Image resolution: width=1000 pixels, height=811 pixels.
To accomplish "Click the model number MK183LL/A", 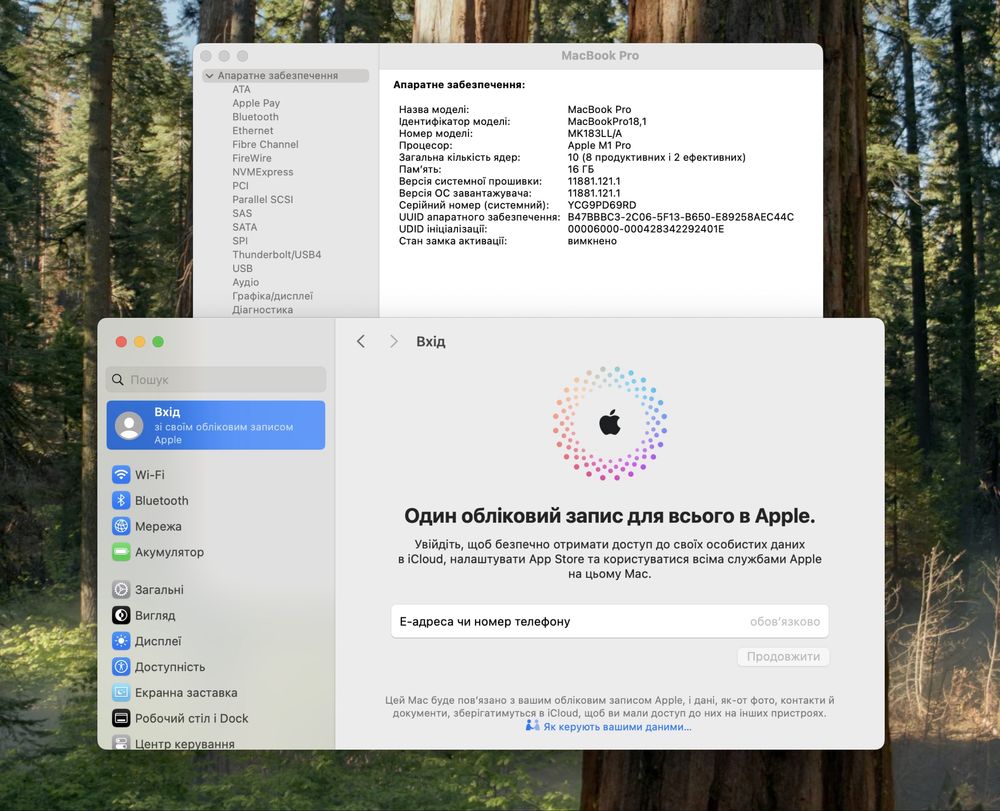I will tap(594, 133).
